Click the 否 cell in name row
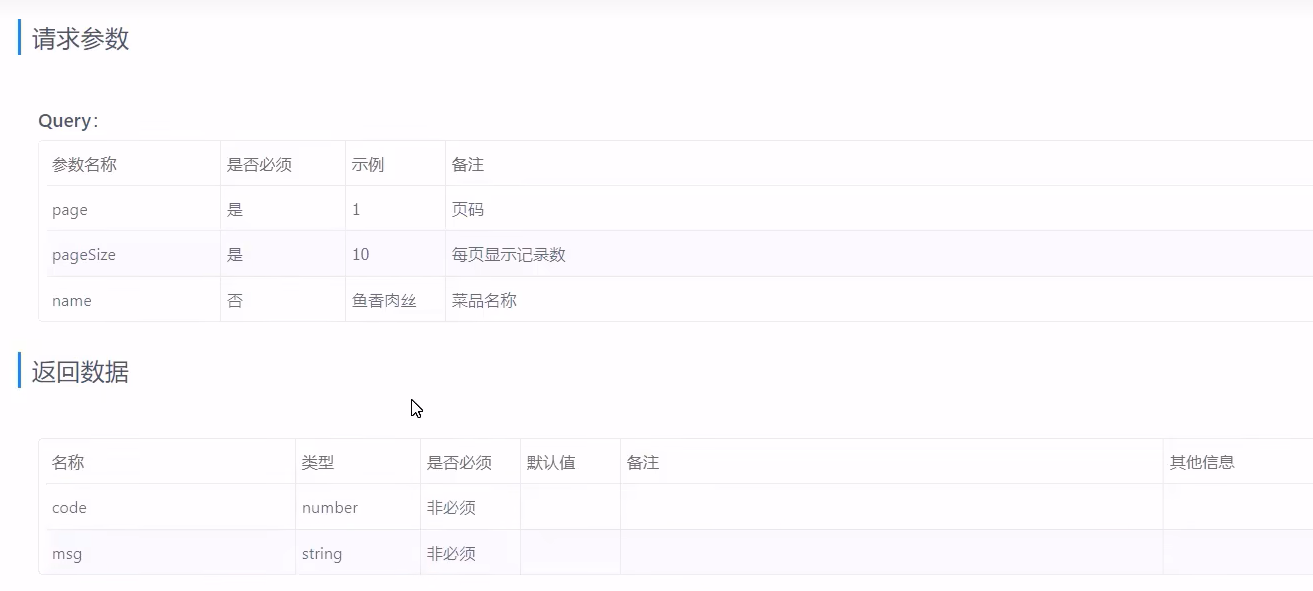1313x591 pixels. click(x=235, y=300)
